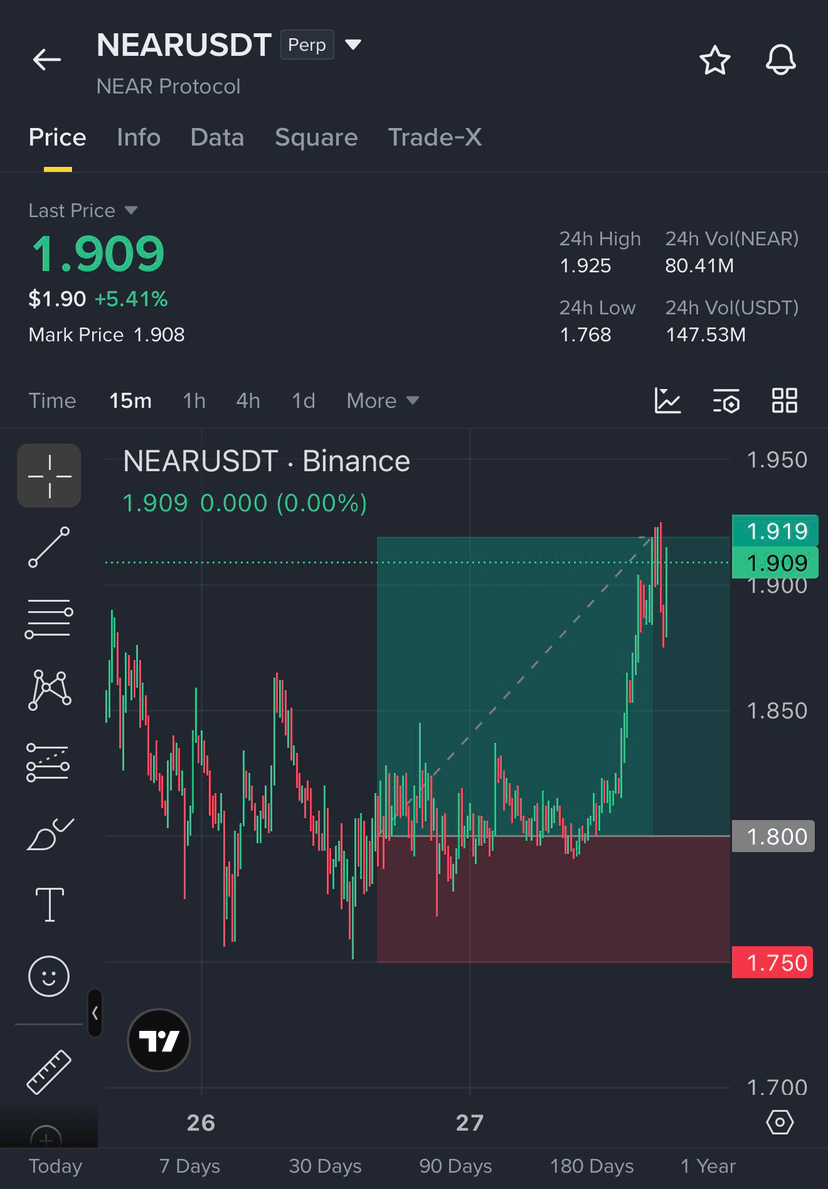Select the ruler measure tool
Image resolution: width=828 pixels, height=1189 pixels.
click(x=49, y=1071)
